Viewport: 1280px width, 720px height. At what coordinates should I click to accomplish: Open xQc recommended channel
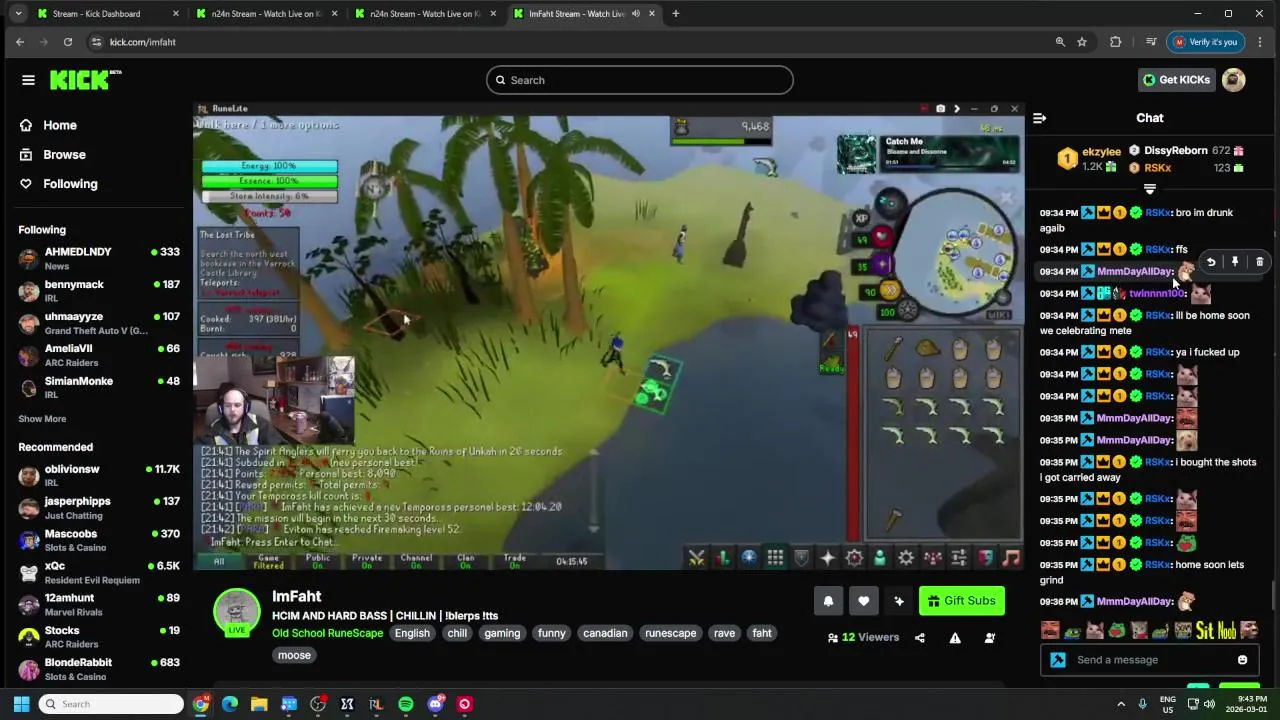point(98,572)
